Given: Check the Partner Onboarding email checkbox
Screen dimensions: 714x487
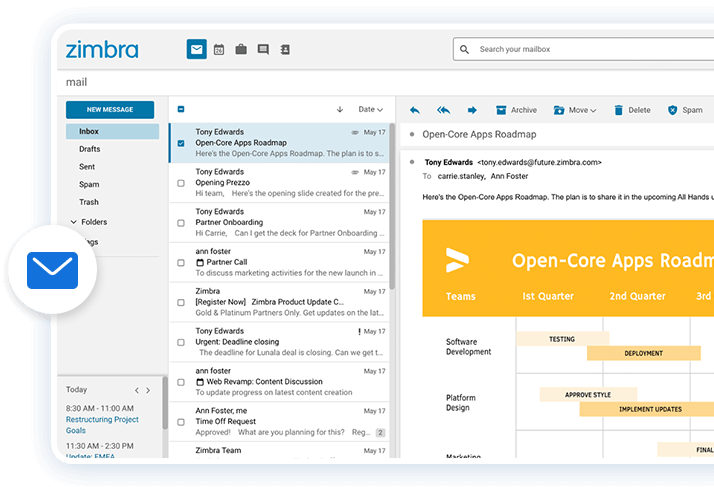Looking at the screenshot, I should click(181, 223).
